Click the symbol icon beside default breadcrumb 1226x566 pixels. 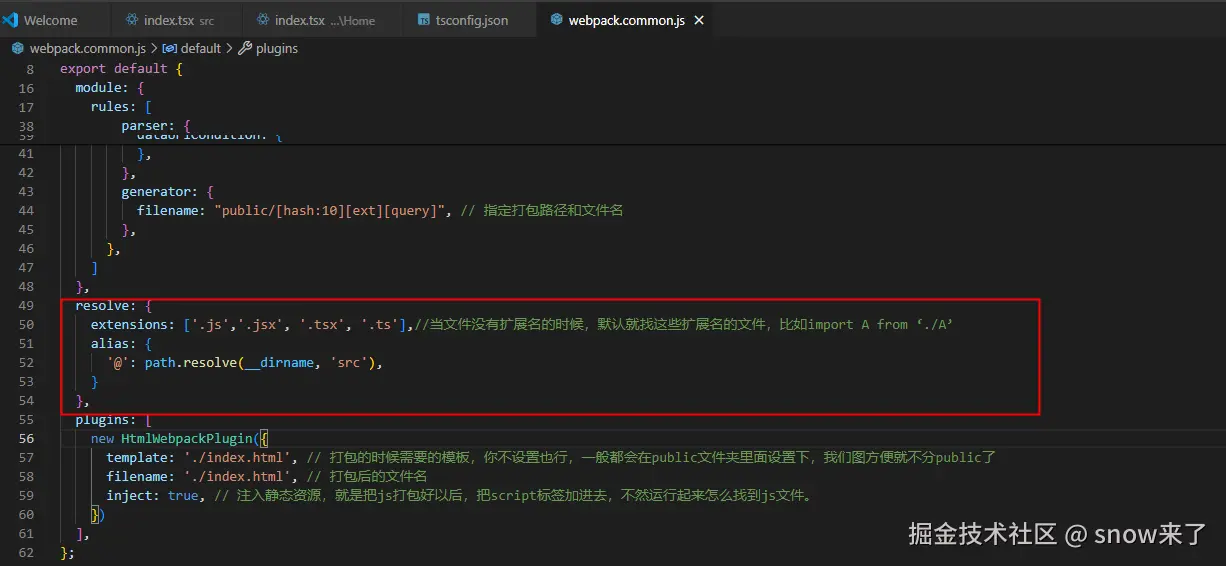170,48
